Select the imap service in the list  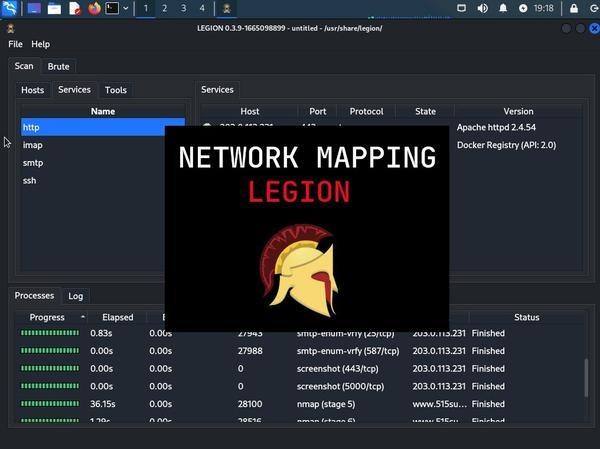[x=32, y=145]
